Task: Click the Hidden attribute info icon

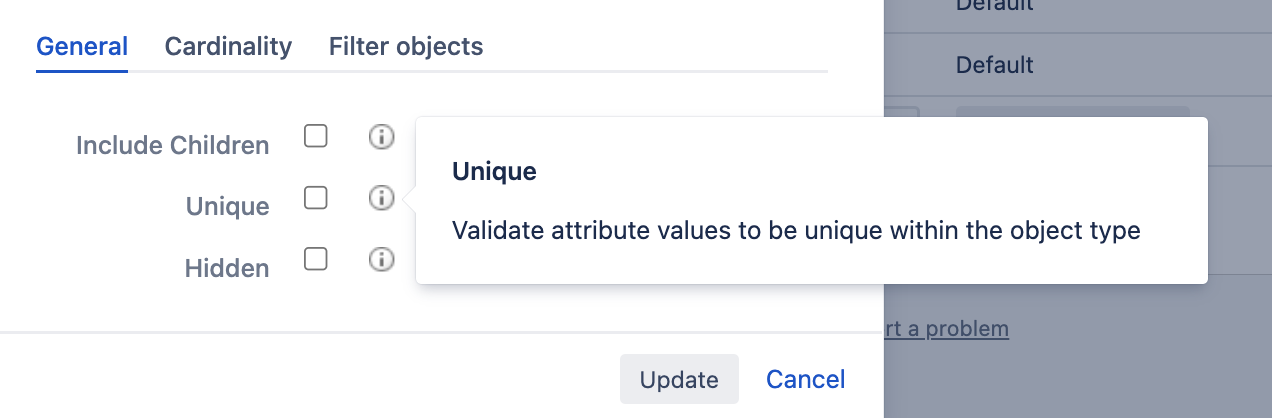Action: tap(381, 260)
